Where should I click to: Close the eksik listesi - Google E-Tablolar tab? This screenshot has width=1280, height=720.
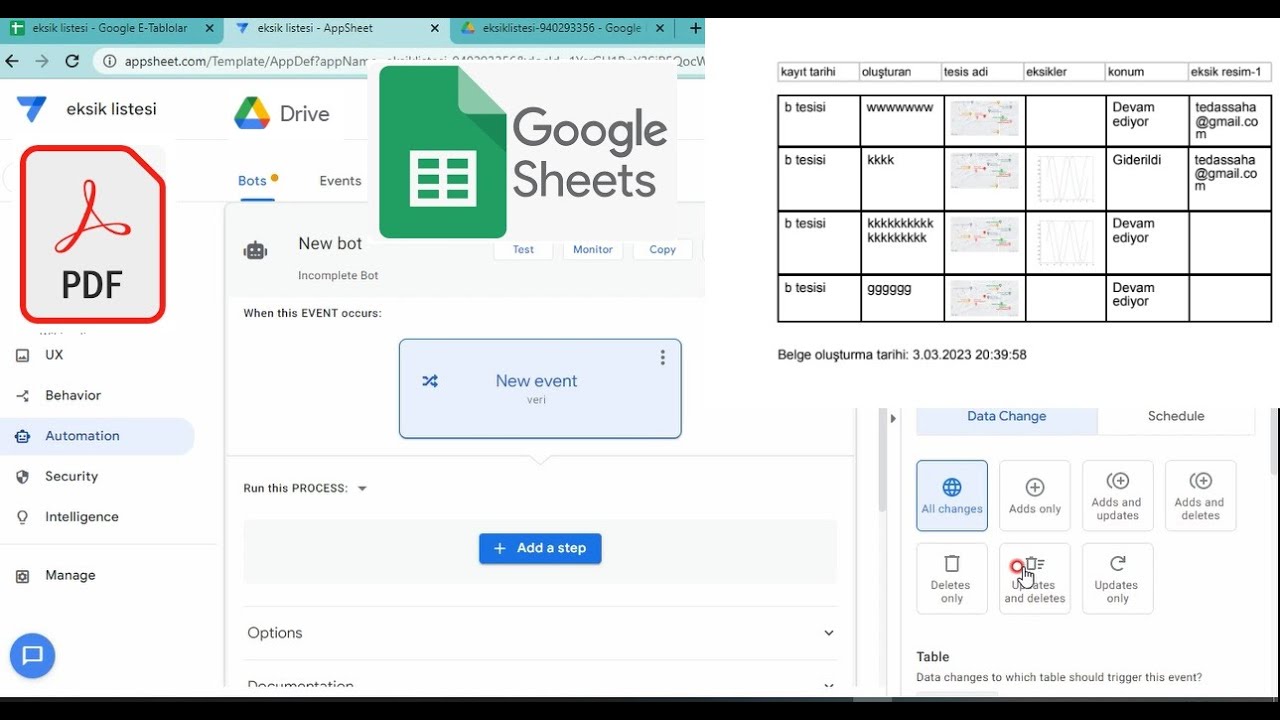(209, 29)
